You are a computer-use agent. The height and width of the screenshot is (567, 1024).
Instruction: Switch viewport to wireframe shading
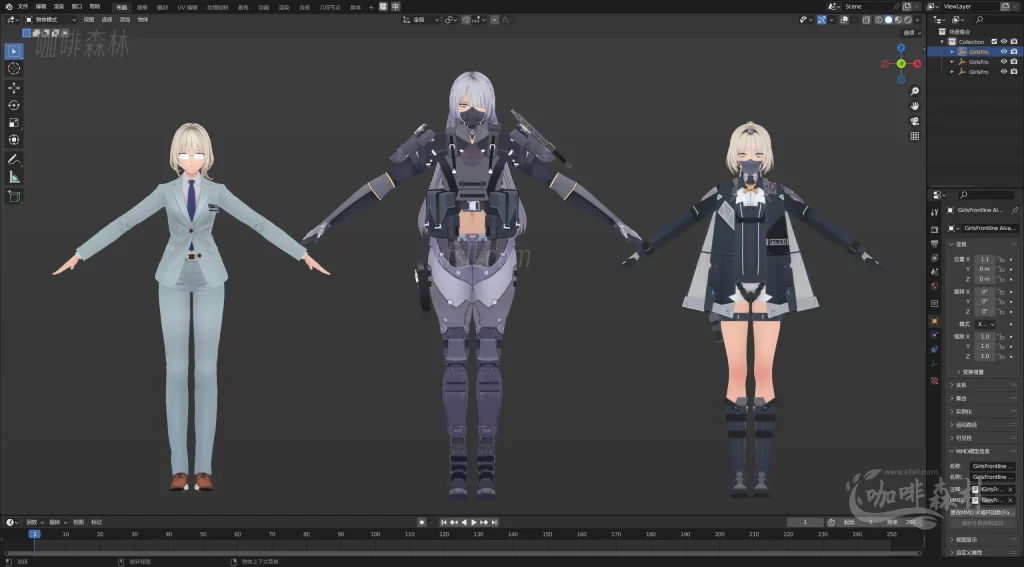(879, 20)
